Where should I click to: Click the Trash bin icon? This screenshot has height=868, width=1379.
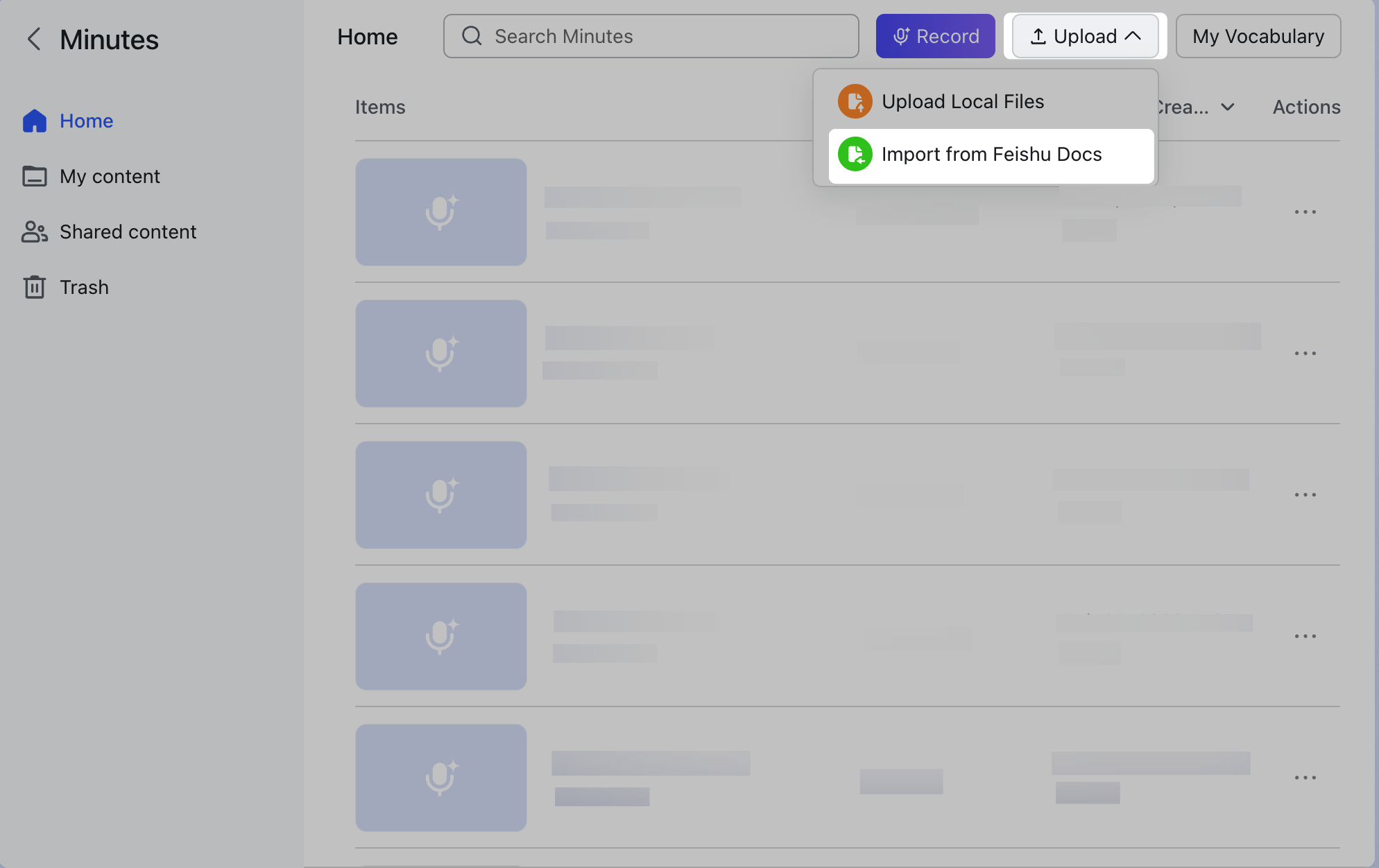click(x=35, y=287)
